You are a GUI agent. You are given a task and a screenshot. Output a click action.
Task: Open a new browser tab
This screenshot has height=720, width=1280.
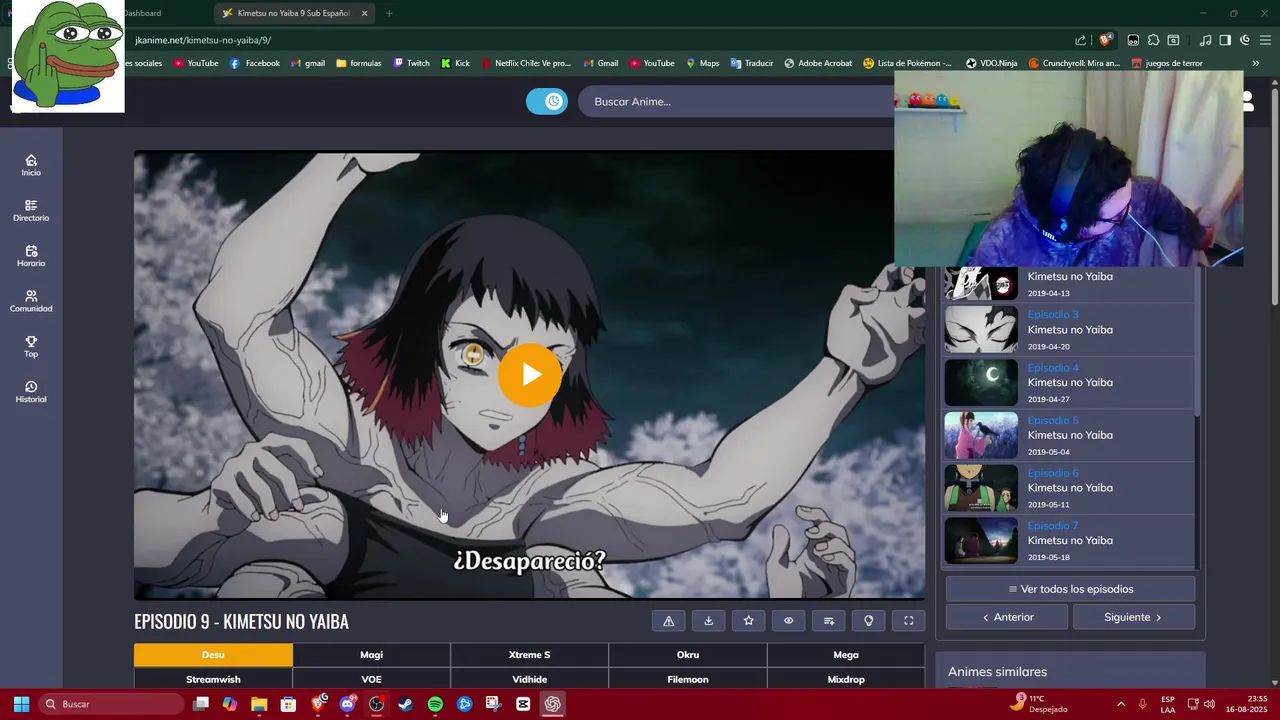tap(389, 13)
